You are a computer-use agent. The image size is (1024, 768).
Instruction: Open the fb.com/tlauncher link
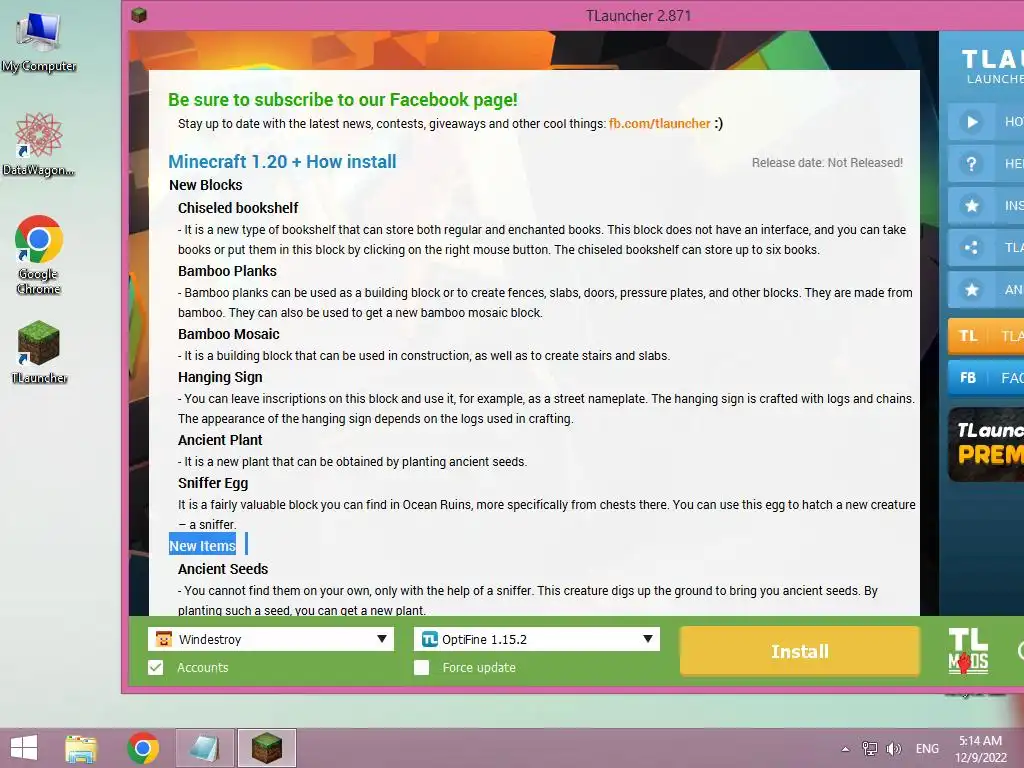659,123
